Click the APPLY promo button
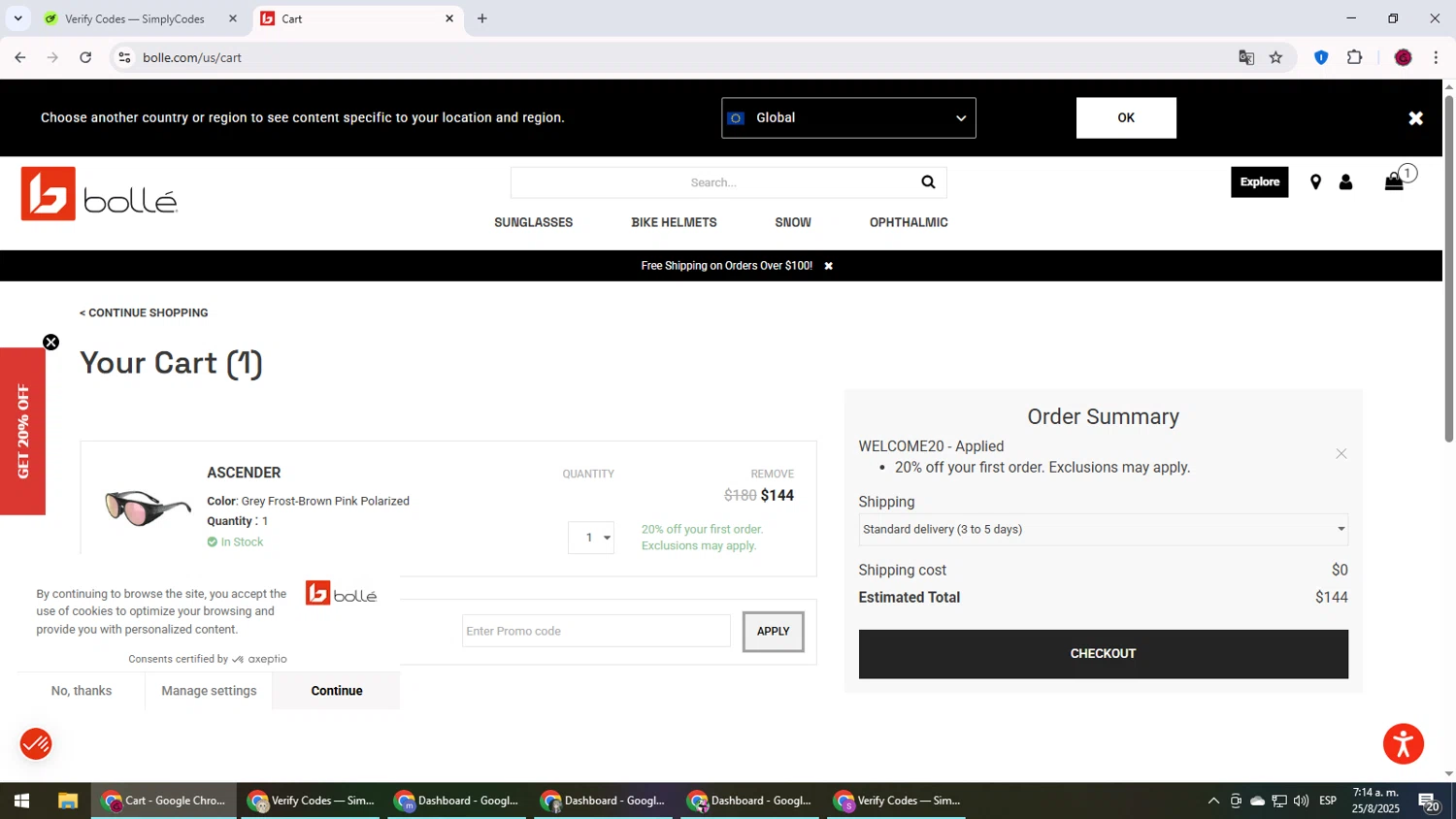This screenshot has width=1456, height=819. pyautogui.click(x=774, y=632)
